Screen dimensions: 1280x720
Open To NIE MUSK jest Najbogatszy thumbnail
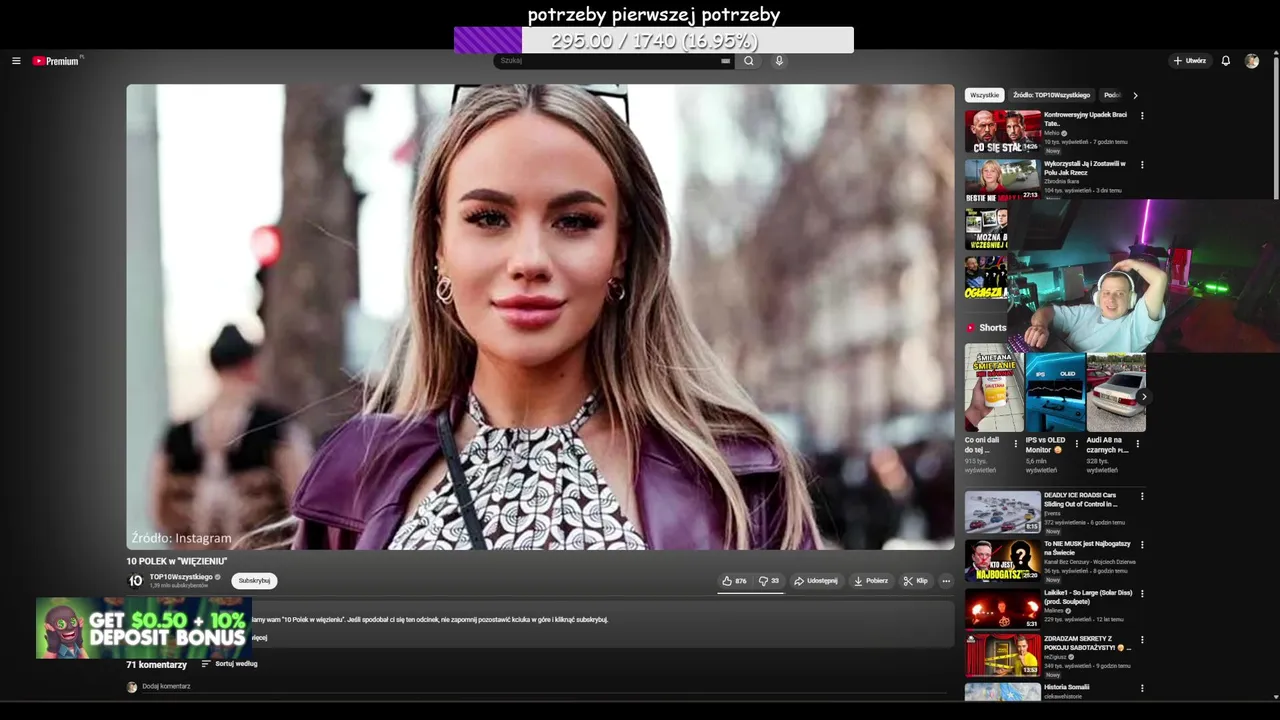(1002, 560)
